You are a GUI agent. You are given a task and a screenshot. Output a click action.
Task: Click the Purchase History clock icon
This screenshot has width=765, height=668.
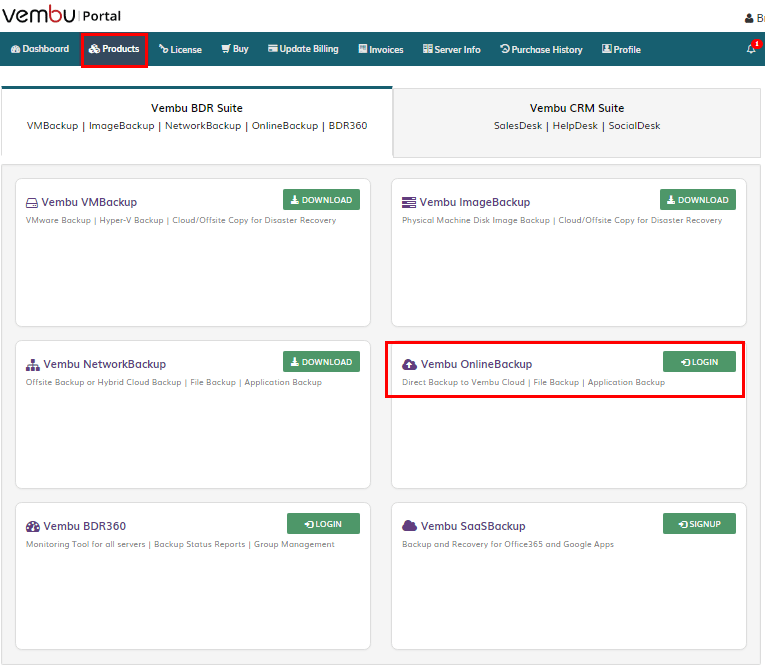505,48
